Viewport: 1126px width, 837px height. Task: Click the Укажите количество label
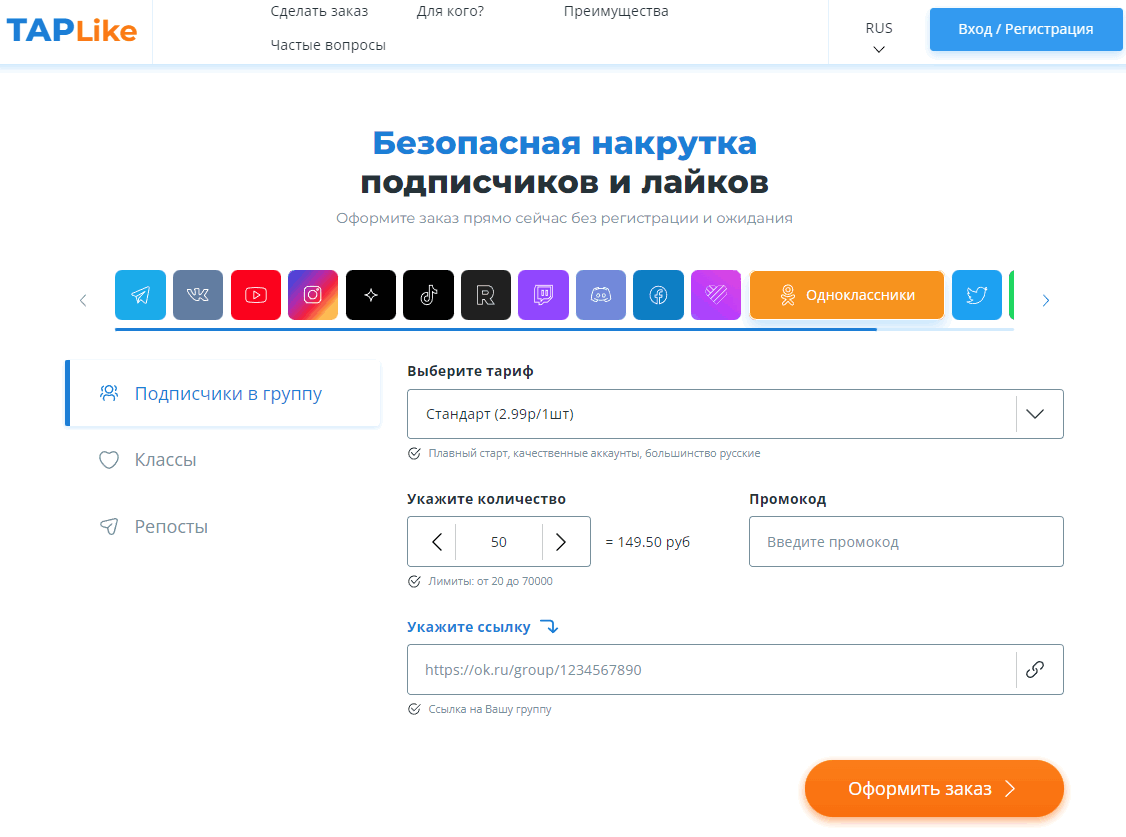(486, 499)
